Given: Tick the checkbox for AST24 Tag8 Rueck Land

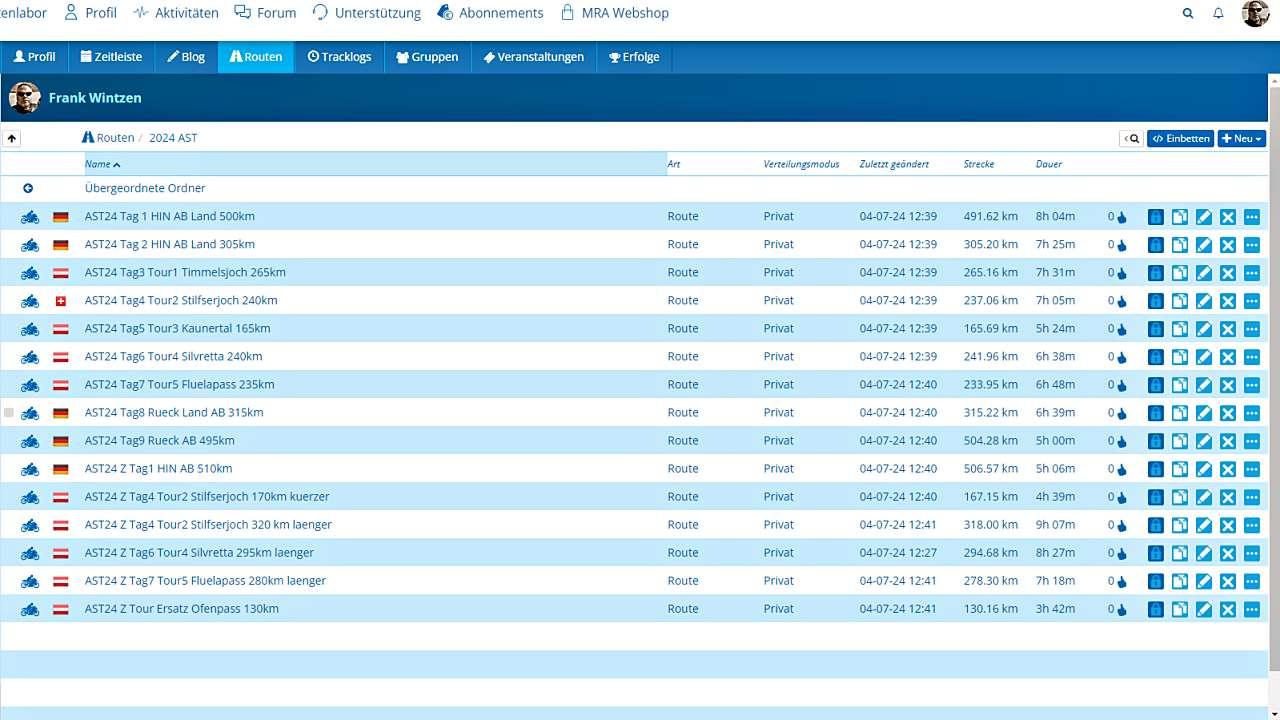Looking at the screenshot, I should click(x=9, y=412).
